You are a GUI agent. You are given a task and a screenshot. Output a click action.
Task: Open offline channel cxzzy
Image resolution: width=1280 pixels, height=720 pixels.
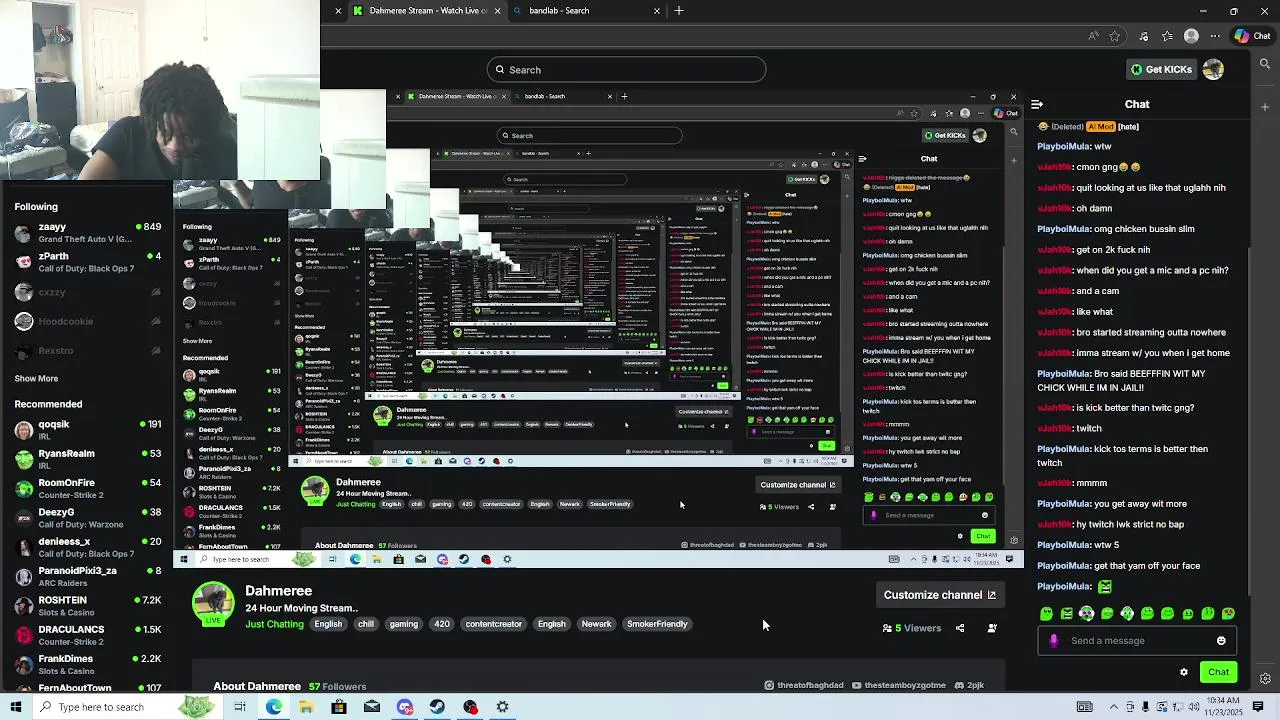[88, 292]
